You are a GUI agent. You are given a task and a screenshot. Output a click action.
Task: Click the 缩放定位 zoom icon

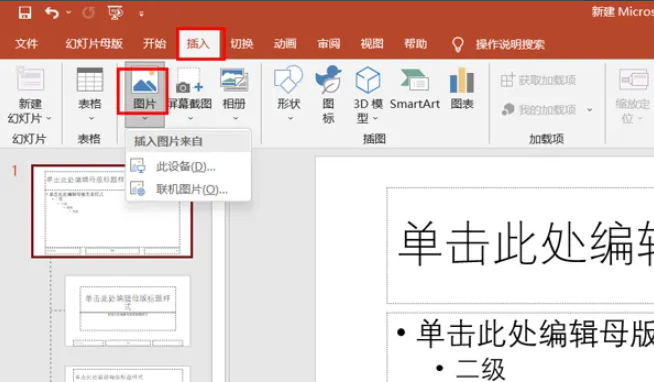[x=633, y=80]
